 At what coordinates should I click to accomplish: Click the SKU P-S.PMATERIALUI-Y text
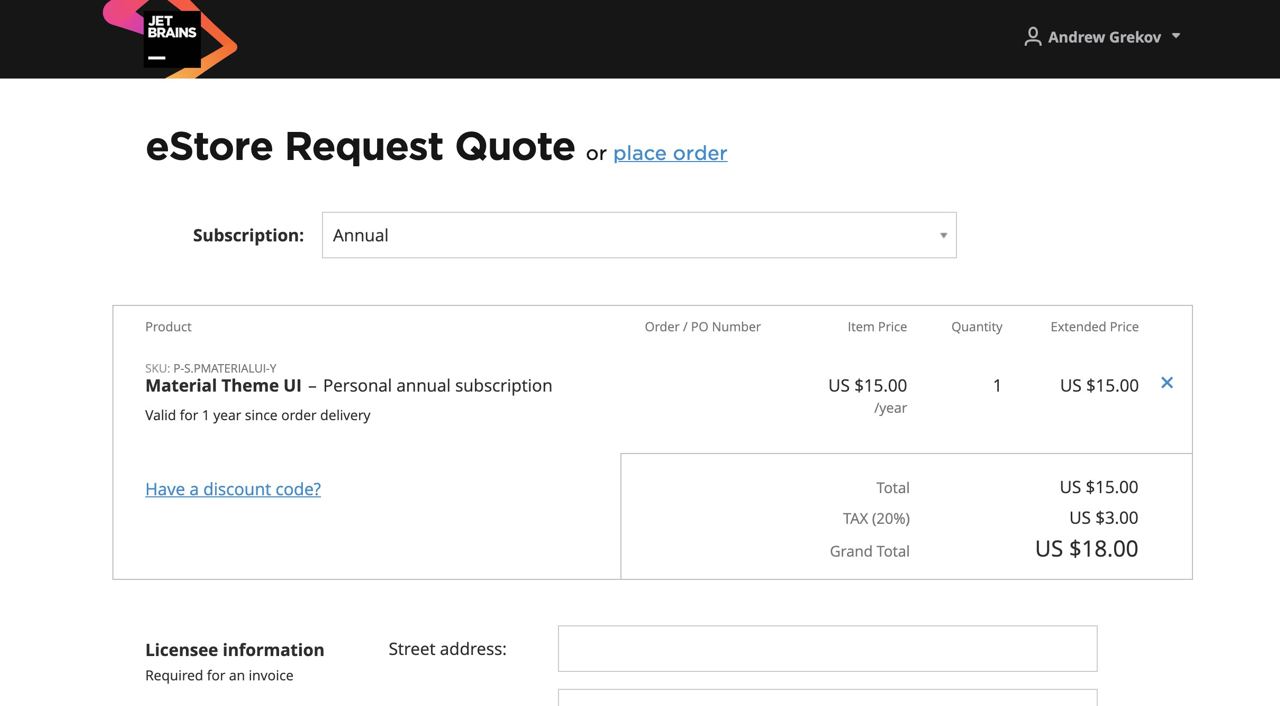click(x=211, y=368)
